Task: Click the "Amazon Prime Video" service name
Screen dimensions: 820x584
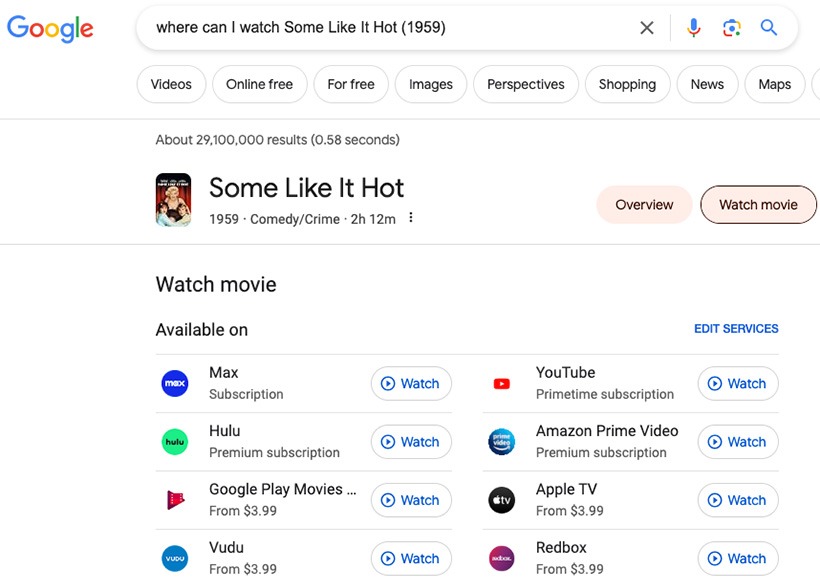Action: tap(607, 431)
